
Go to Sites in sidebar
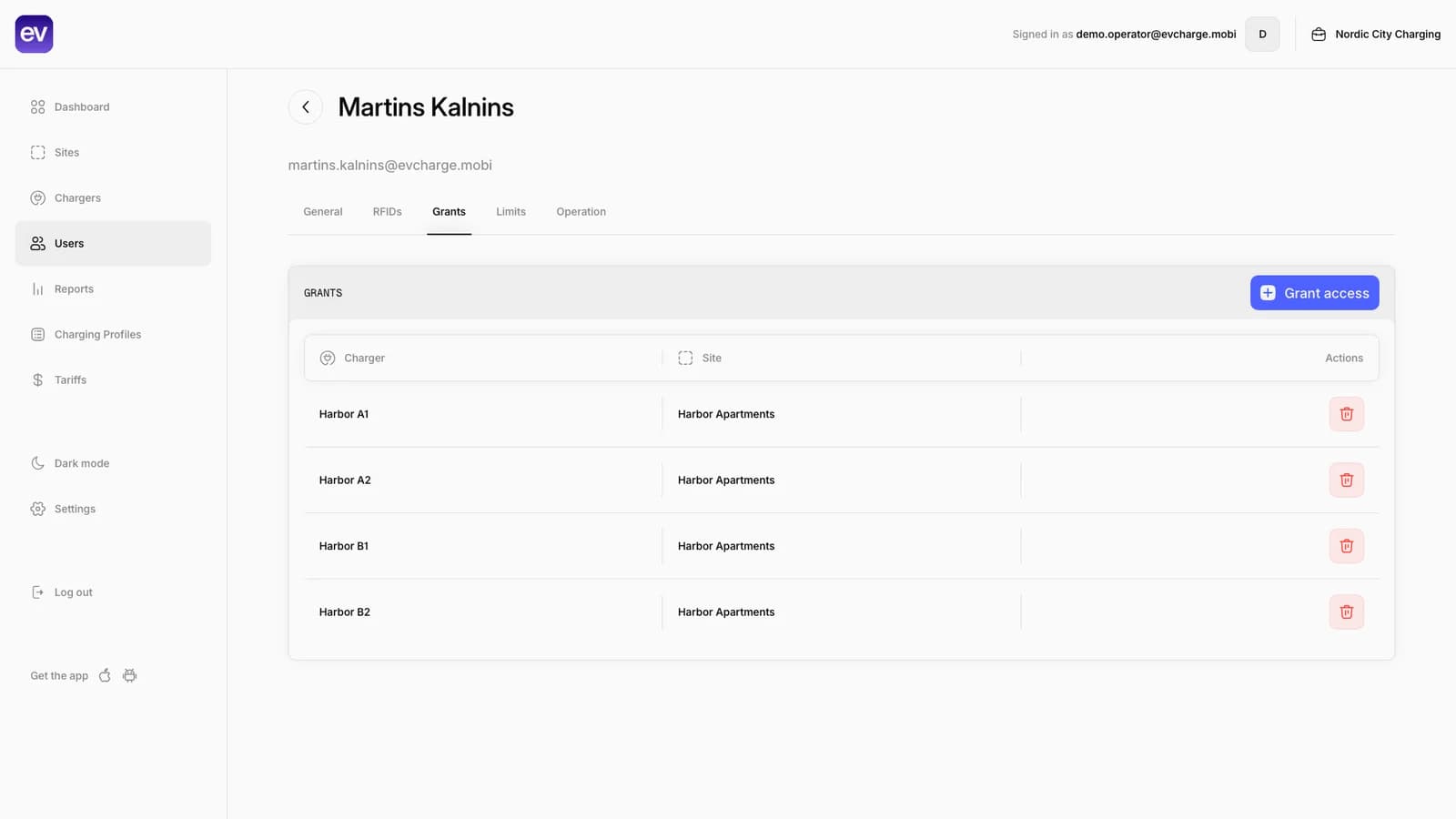pos(113,152)
